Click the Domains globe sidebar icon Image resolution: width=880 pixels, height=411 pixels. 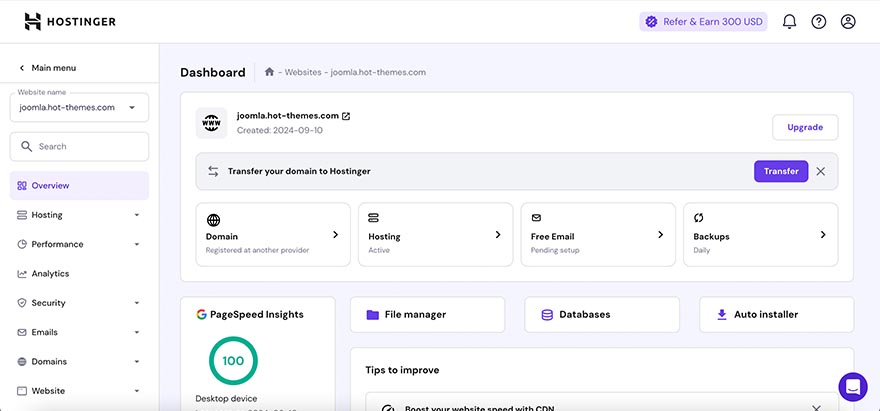(x=22, y=362)
